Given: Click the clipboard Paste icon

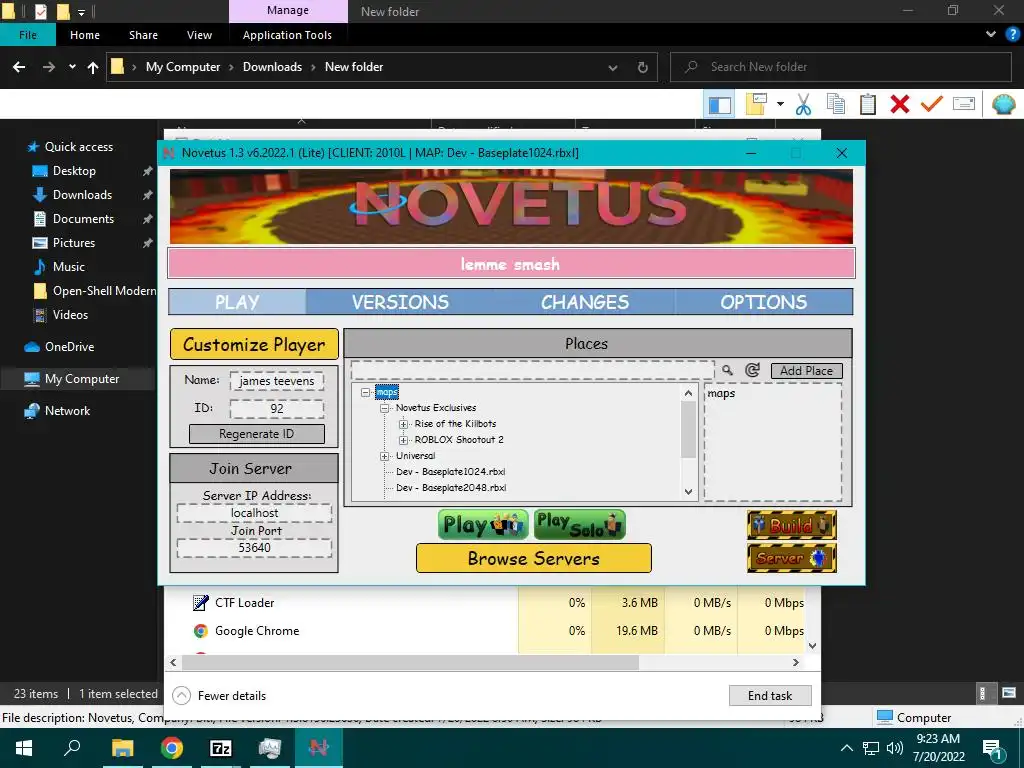Looking at the screenshot, I should (x=868, y=104).
